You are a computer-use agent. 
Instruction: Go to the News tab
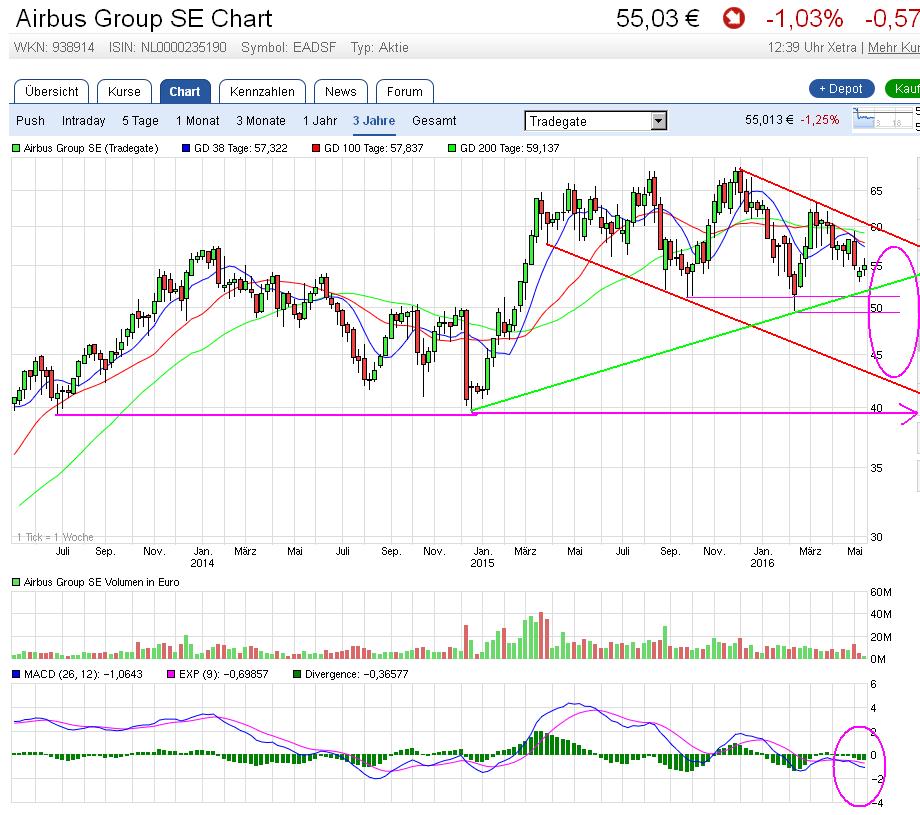[340, 91]
